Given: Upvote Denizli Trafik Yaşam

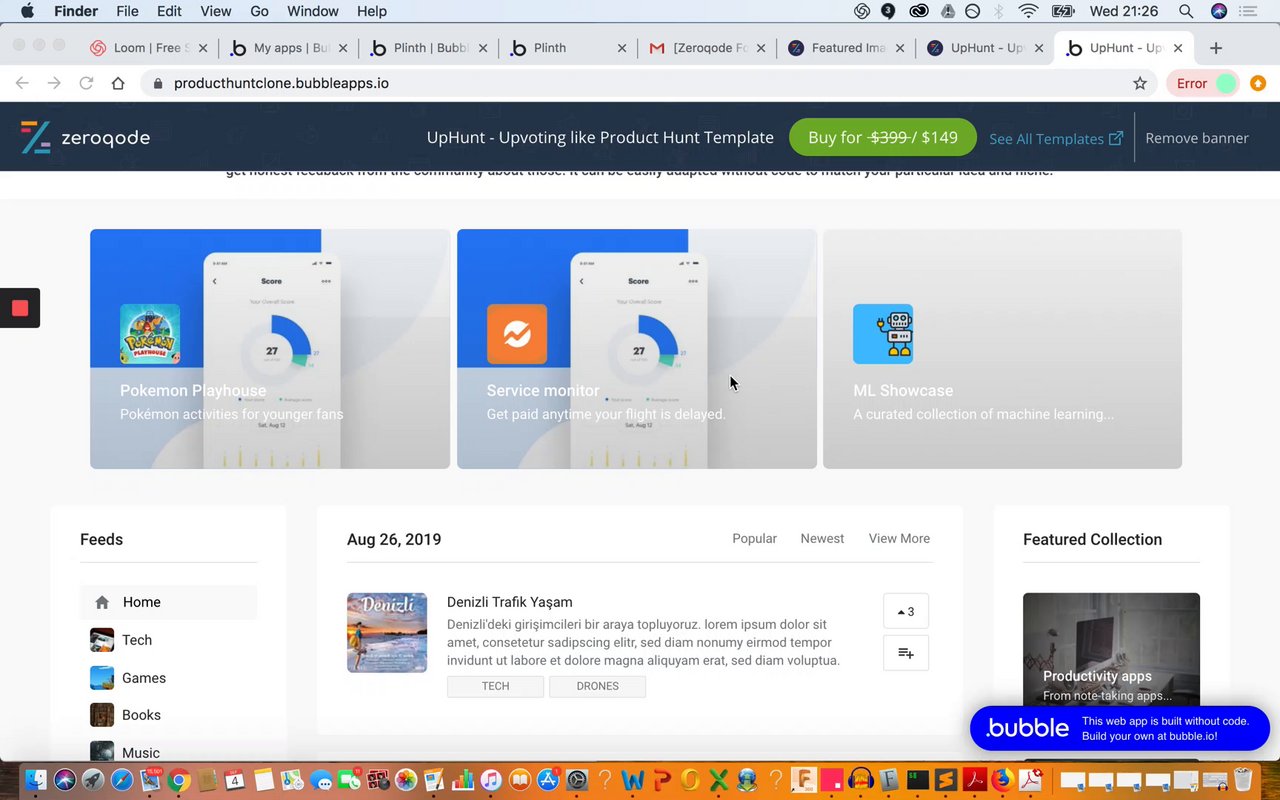Looking at the screenshot, I should point(906,611).
